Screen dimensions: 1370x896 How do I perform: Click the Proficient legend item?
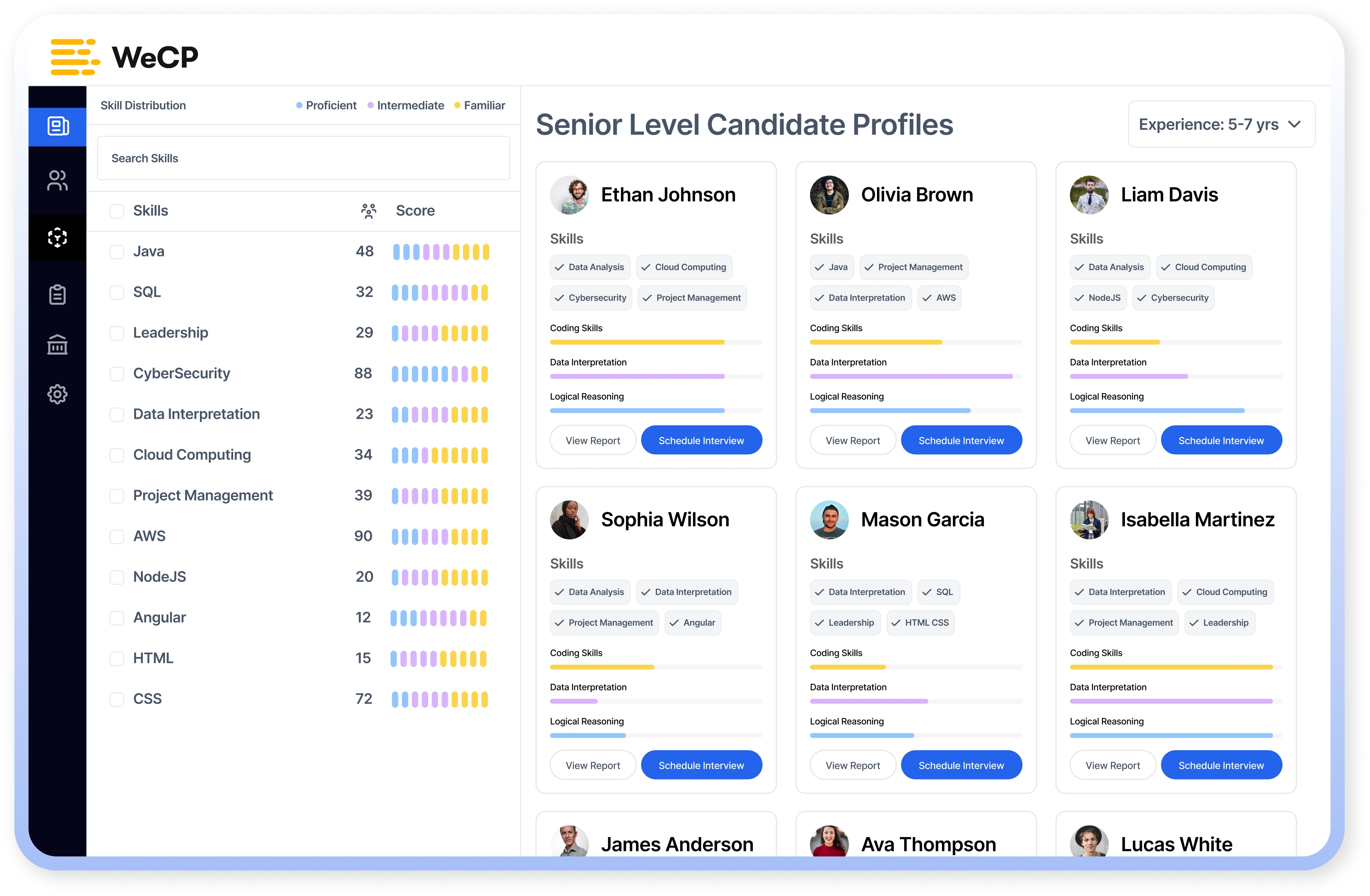click(326, 105)
